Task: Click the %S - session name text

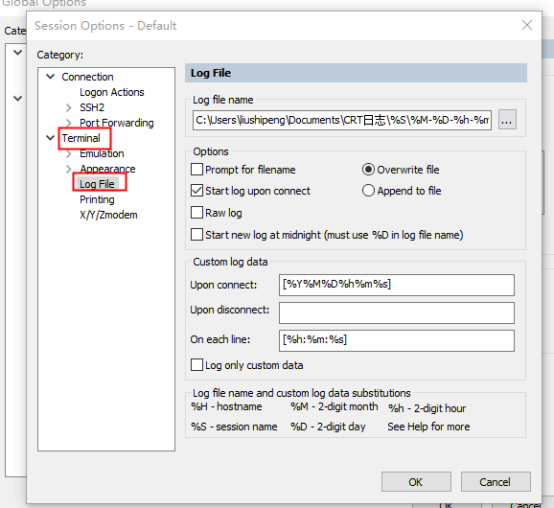Action: [x=234, y=427]
